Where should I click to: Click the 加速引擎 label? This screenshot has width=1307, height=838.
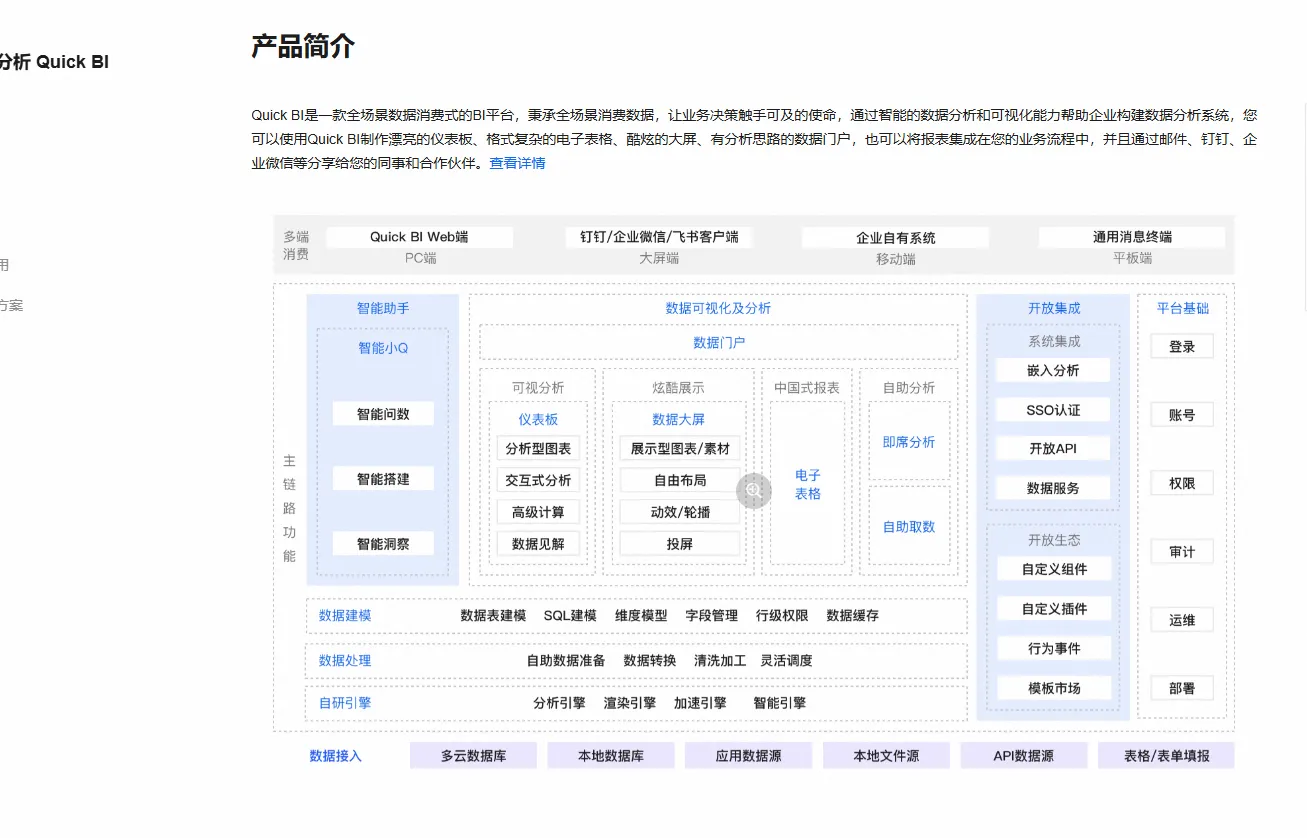pos(700,703)
